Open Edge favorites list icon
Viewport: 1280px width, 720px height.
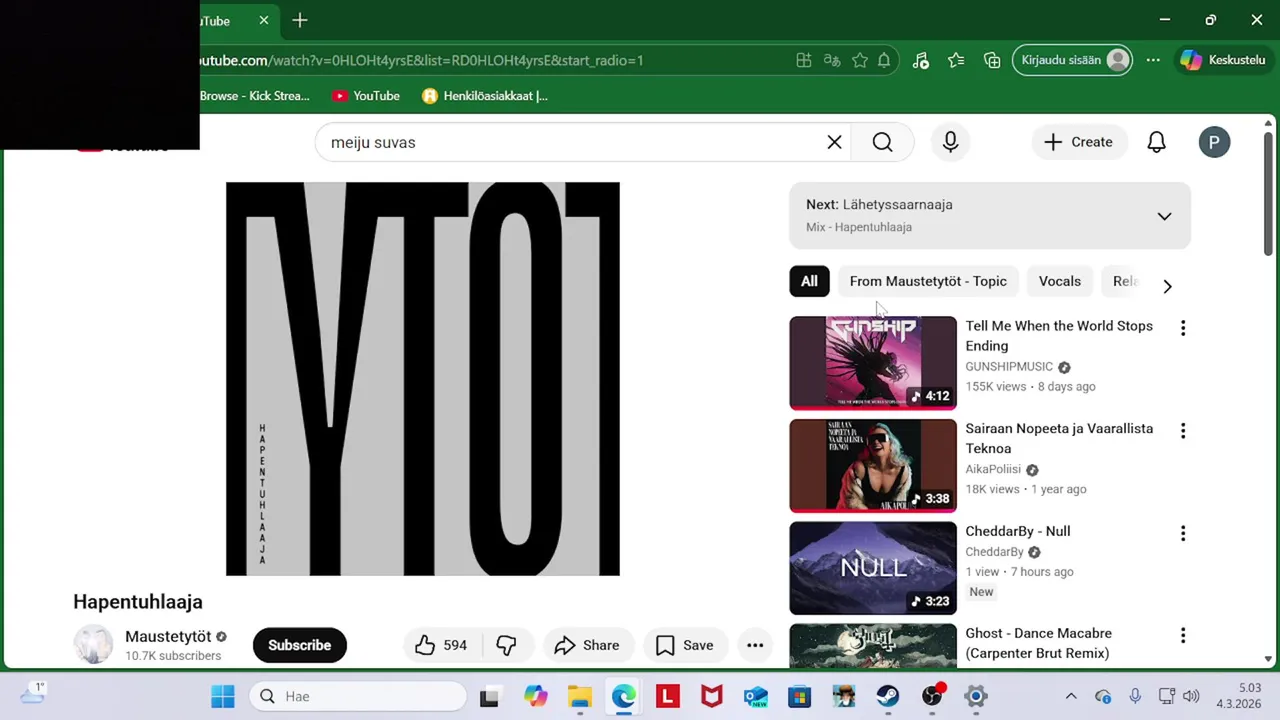click(956, 60)
